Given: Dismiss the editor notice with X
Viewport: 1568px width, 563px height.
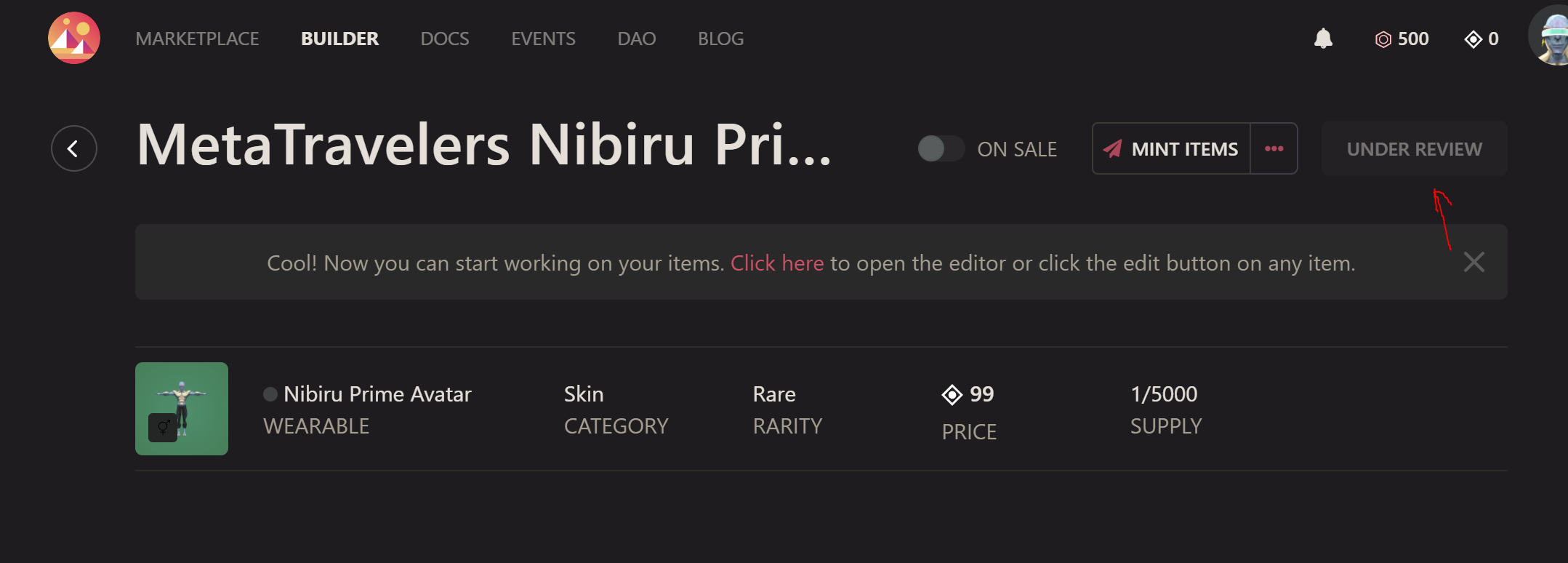Looking at the screenshot, I should [x=1473, y=262].
